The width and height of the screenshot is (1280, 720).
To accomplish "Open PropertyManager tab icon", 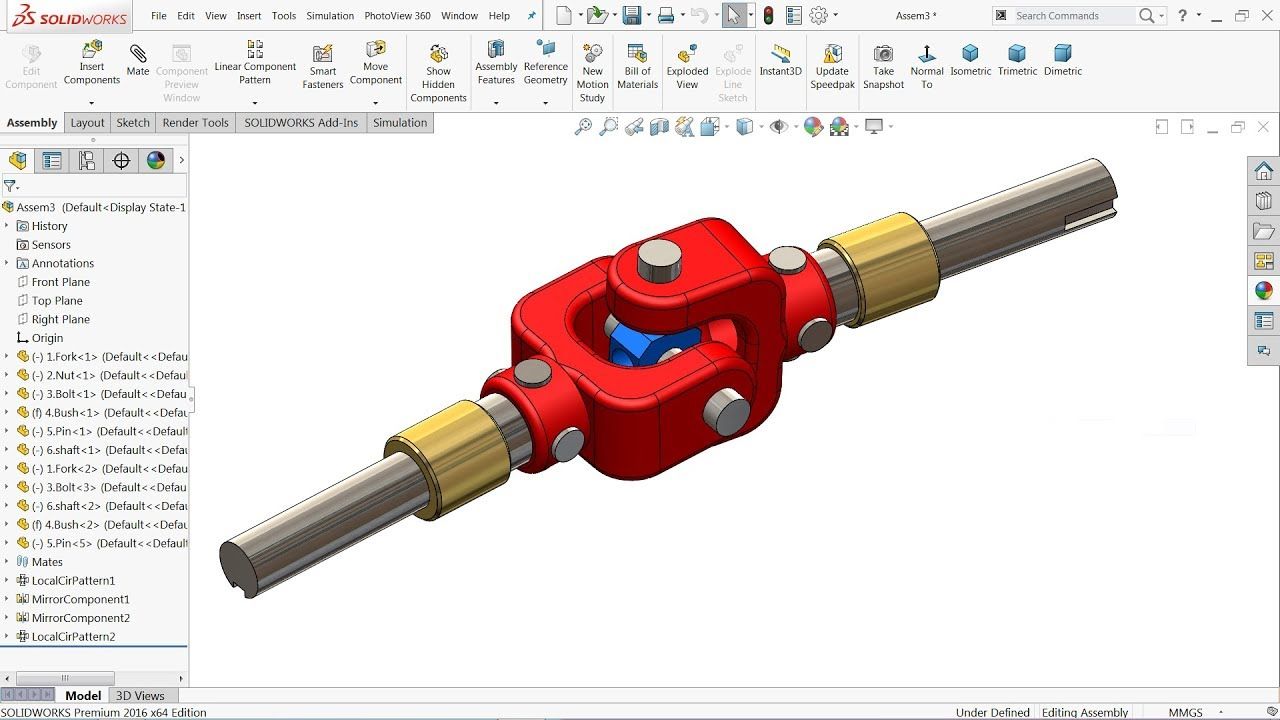I will click(52, 161).
